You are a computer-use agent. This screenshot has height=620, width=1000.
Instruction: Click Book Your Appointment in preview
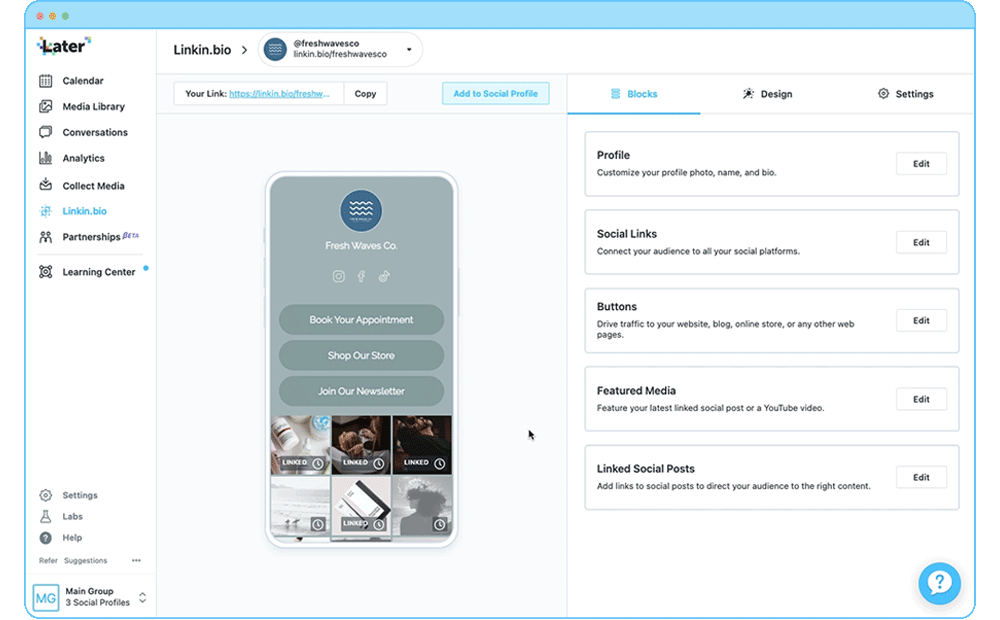[x=361, y=320]
